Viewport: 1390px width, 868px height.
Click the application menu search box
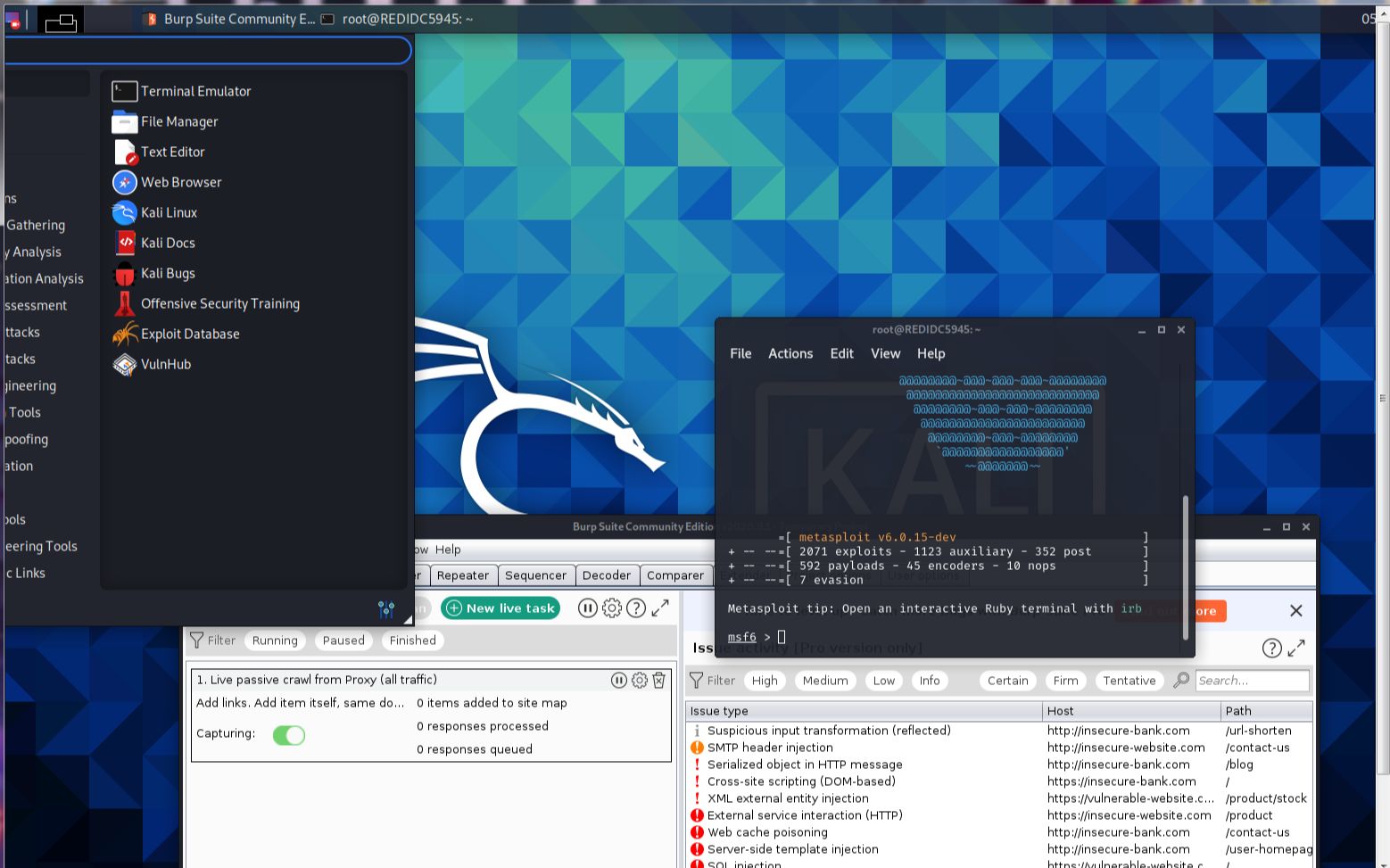tap(207, 50)
